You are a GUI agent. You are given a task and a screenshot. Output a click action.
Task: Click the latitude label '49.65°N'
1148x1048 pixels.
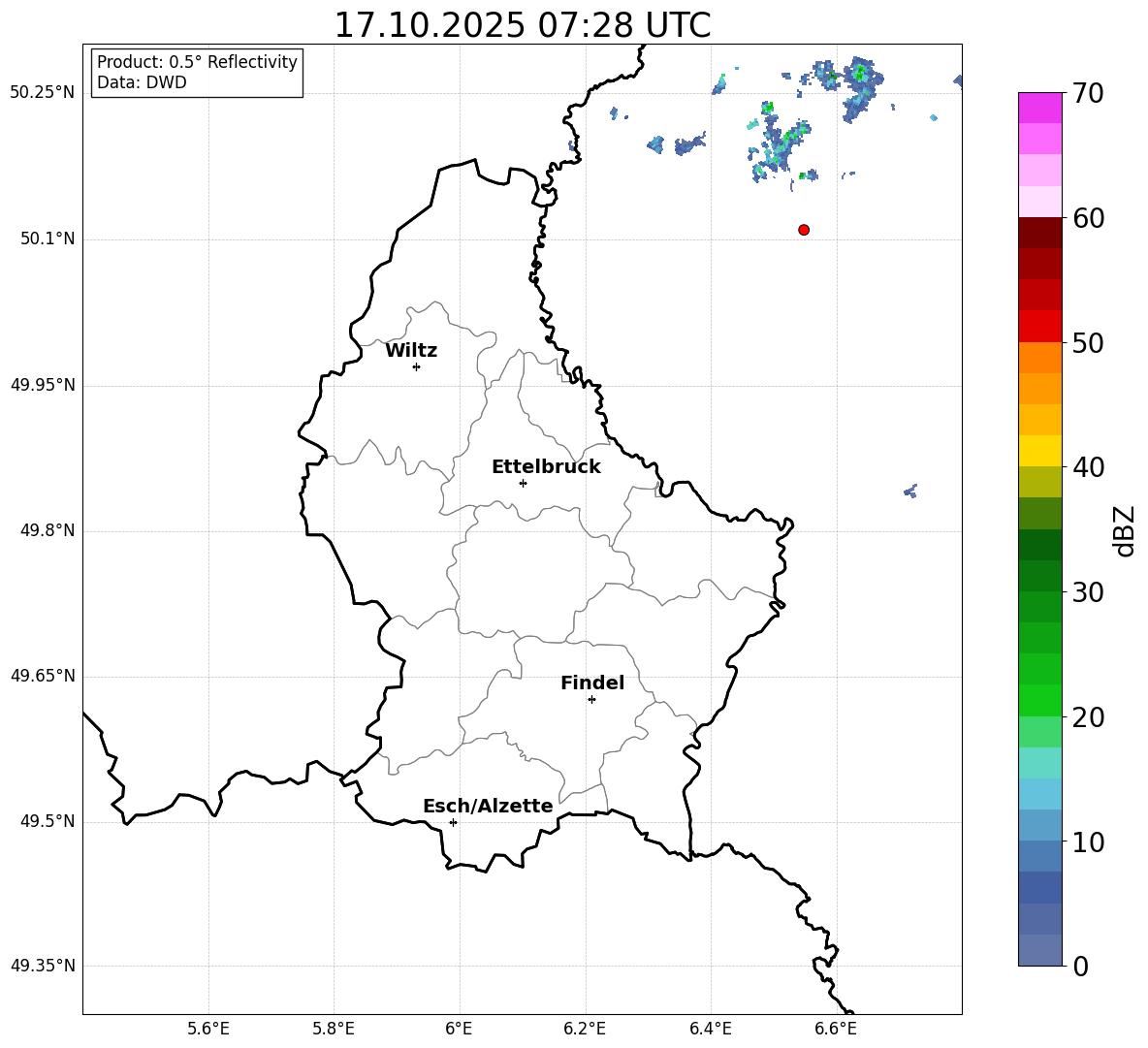(43, 676)
